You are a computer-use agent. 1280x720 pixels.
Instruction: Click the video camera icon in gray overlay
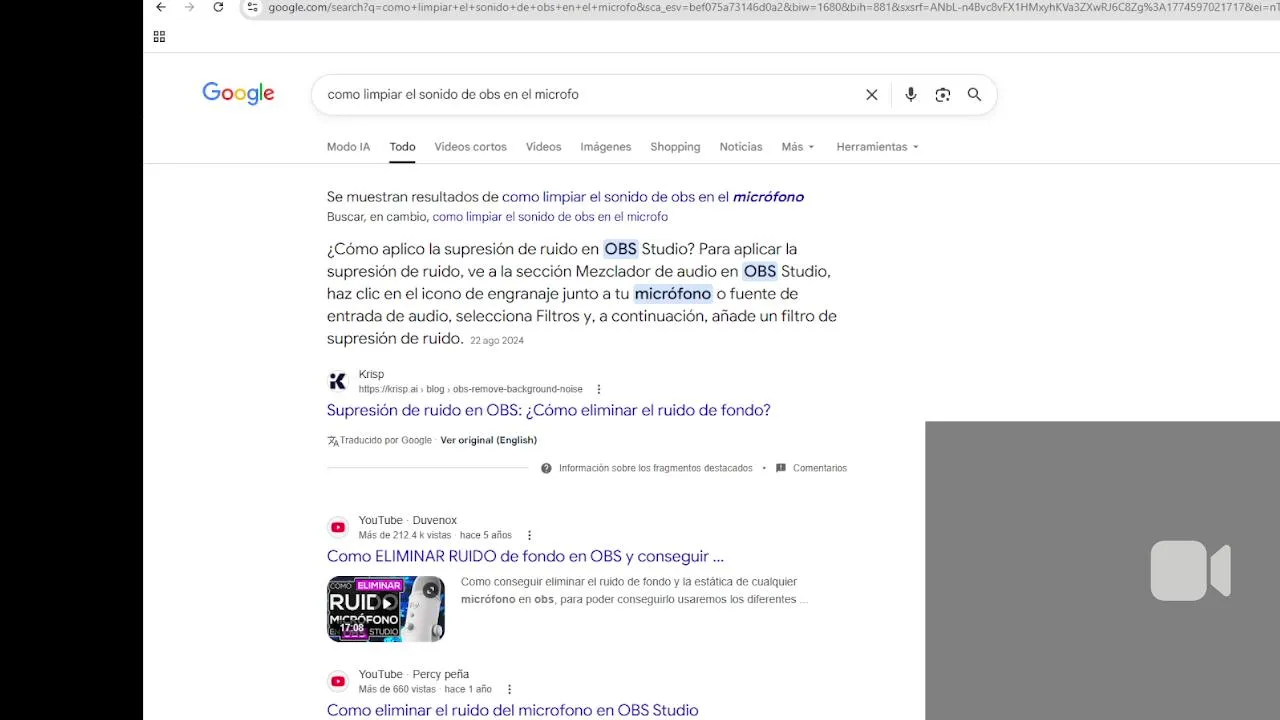(1190, 571)
